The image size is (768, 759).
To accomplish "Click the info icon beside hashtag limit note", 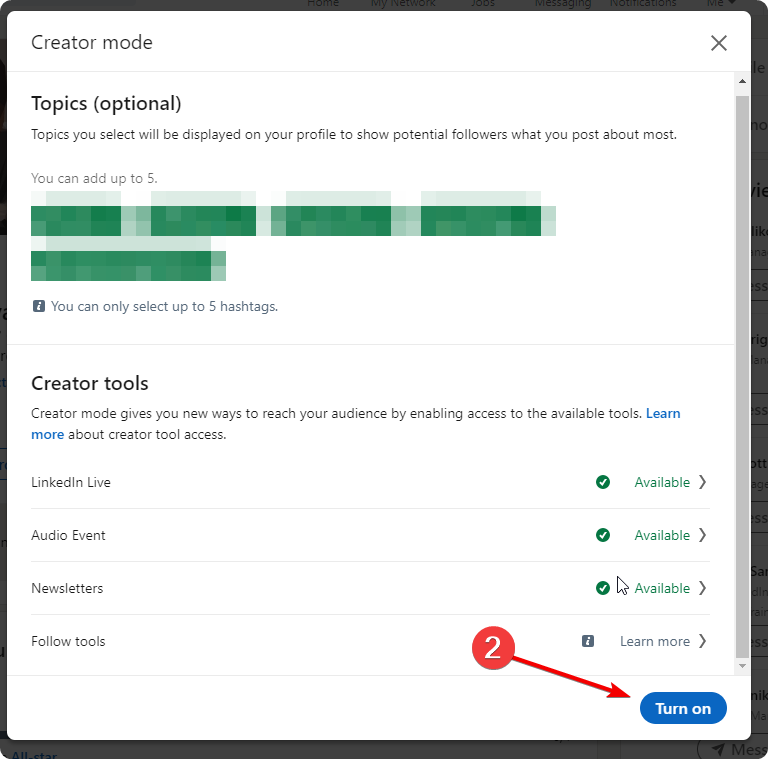I will pyautogui.click(x=38, y=306).
